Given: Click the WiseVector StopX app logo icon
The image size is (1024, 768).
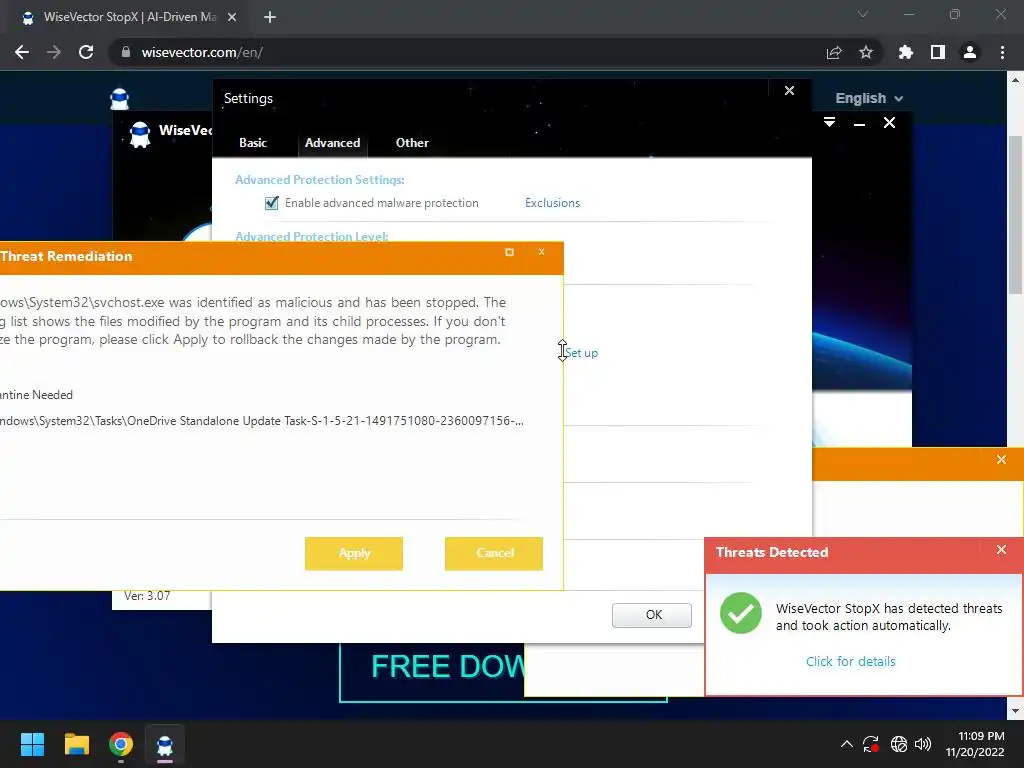Looking at the screenshot, I should 140,135.
